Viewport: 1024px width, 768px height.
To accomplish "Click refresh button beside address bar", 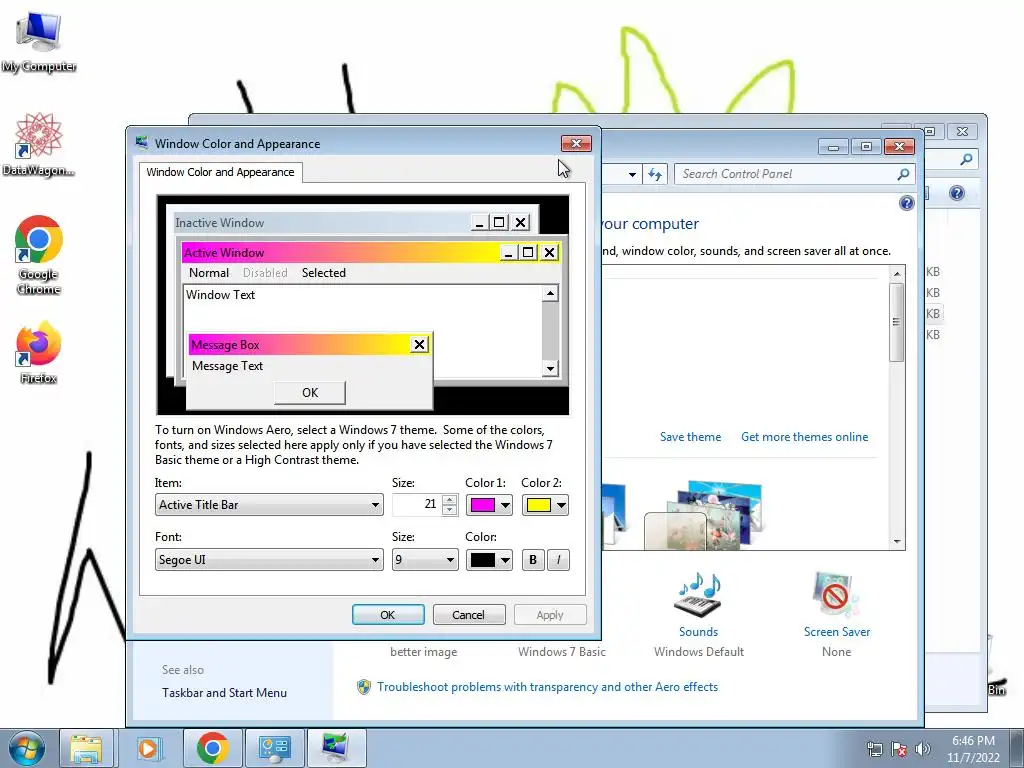I will (x=654, y=174).
